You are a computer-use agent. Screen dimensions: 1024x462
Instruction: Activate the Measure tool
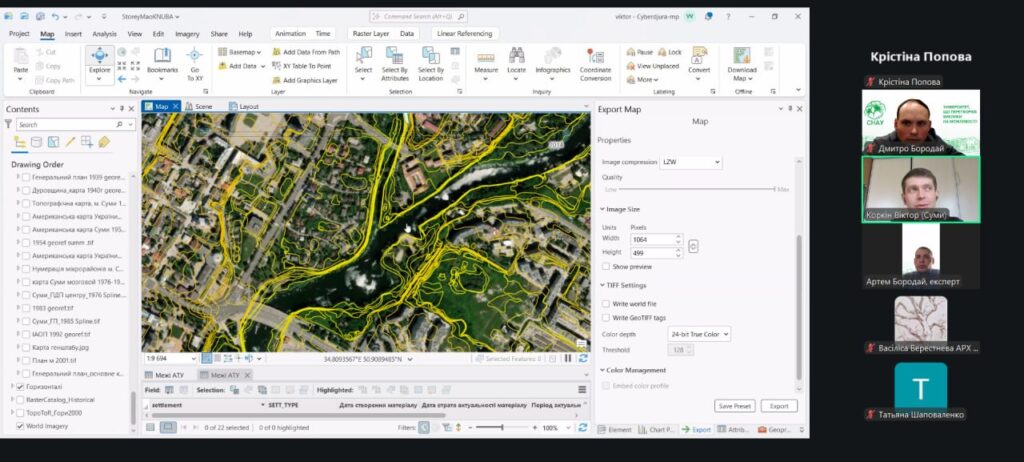click(x=486, y=59)
